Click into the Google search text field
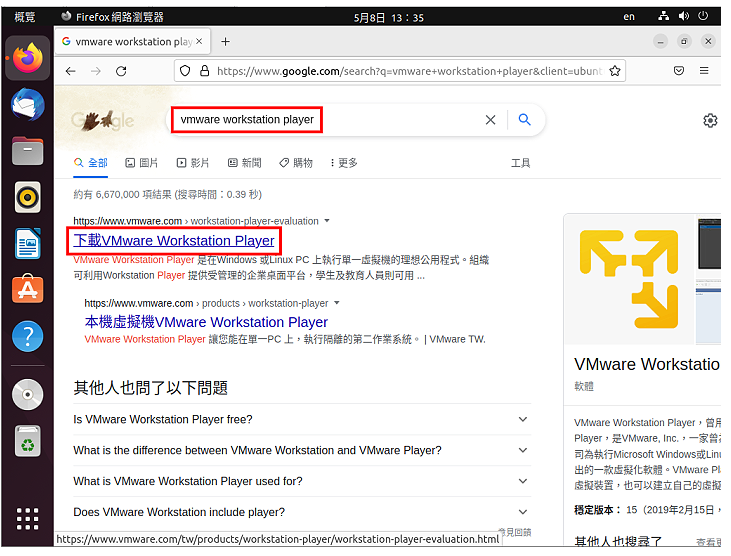Screen dimensions: 731x556 pyautogui.click(x=326, y=120)
